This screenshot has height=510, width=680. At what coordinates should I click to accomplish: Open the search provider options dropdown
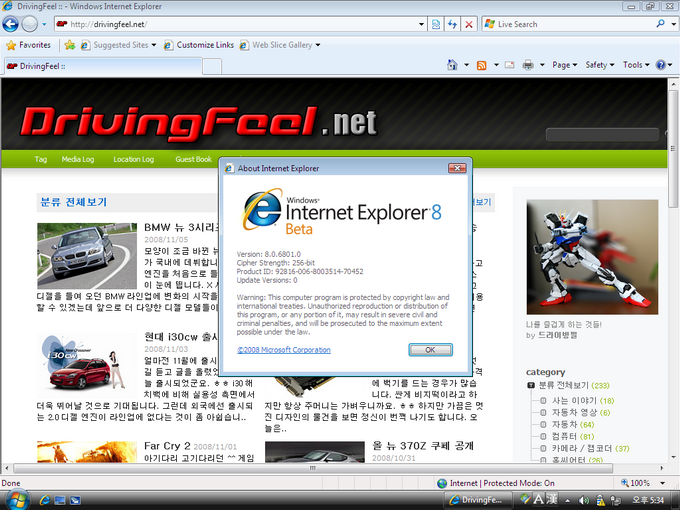click(673, 24)
